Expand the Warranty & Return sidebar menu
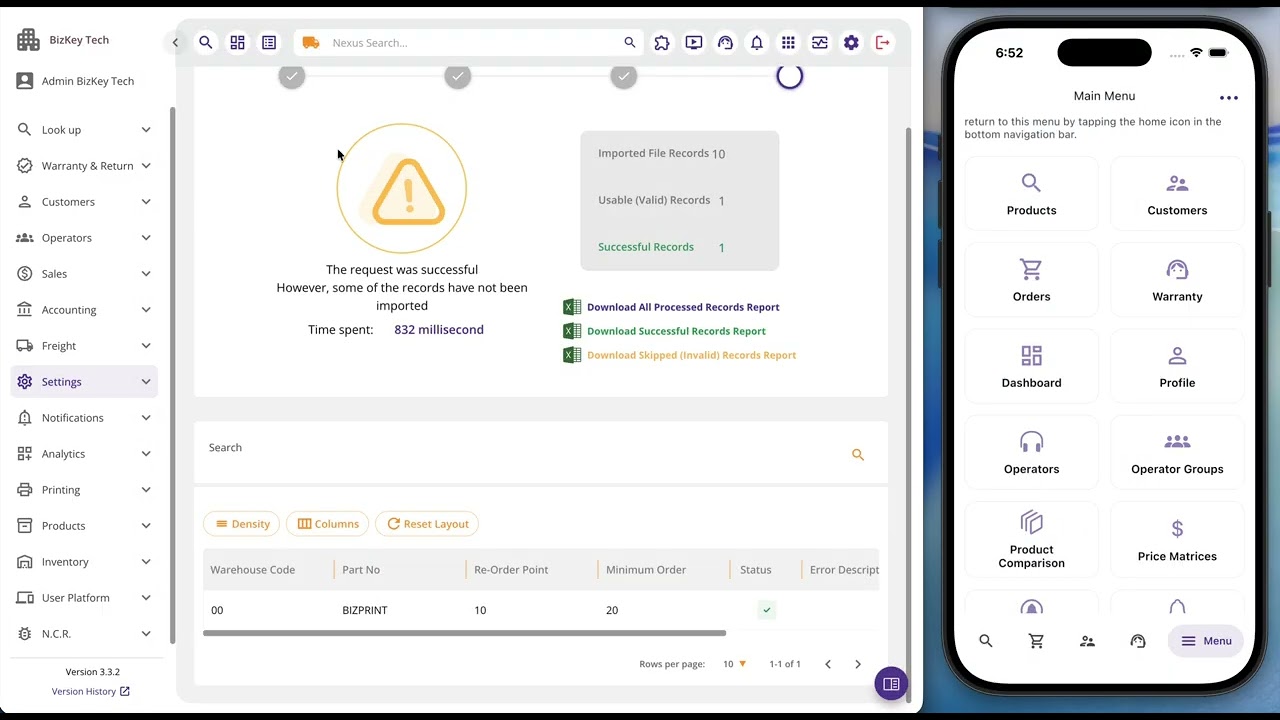Screen dimensions: 1280x720 (x=85, y=166)
